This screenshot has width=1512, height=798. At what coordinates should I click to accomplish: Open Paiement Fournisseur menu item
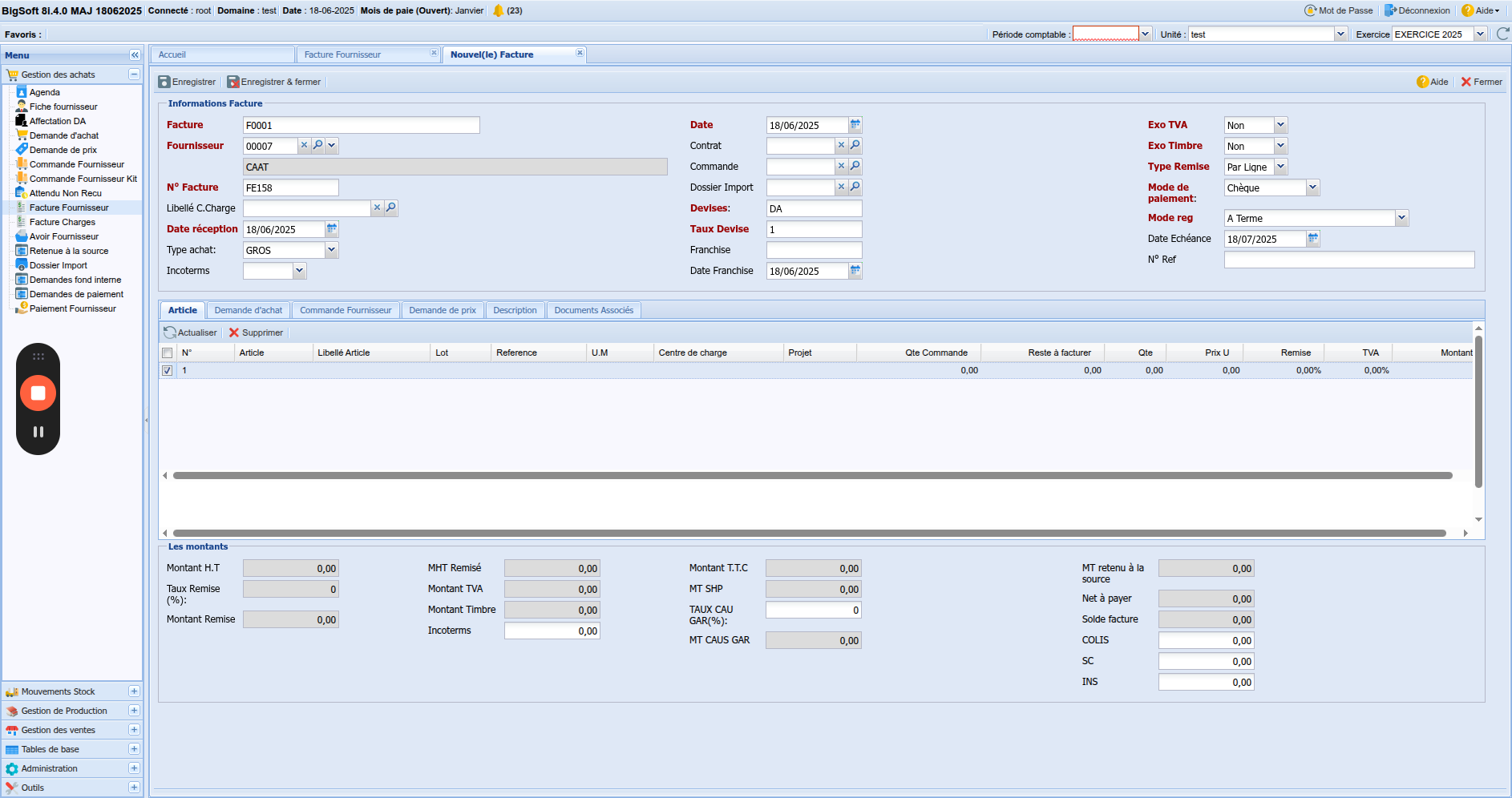tap(73, 308)
